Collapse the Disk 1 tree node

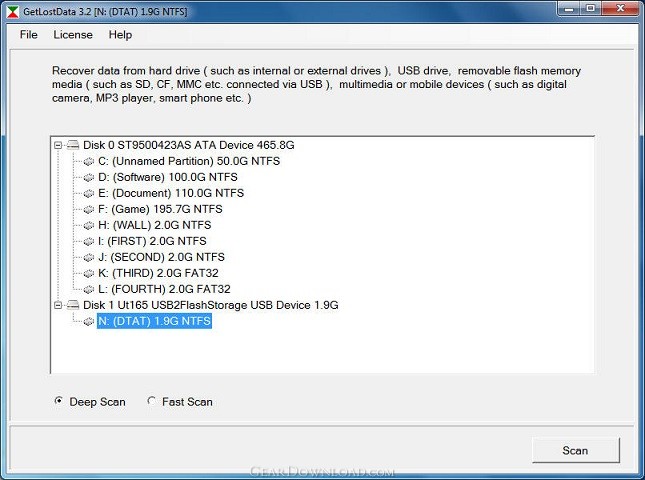pyautogui.click(x=58, y=305)
